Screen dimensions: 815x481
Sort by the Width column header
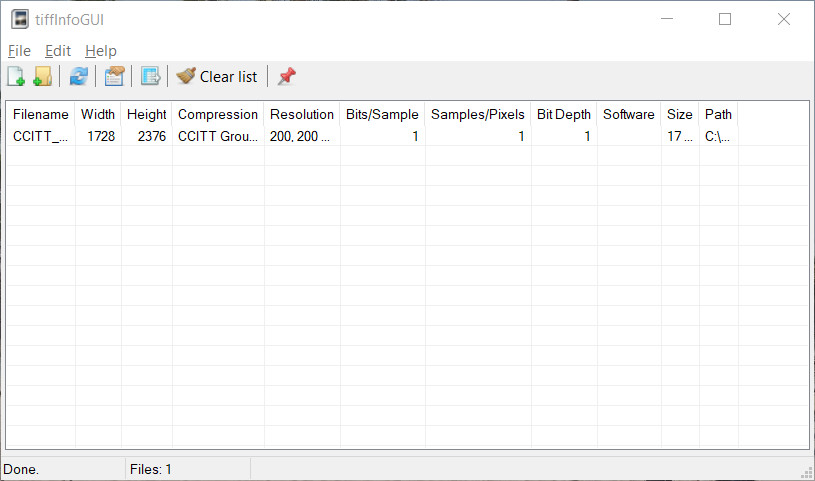[x=98, y=114]
